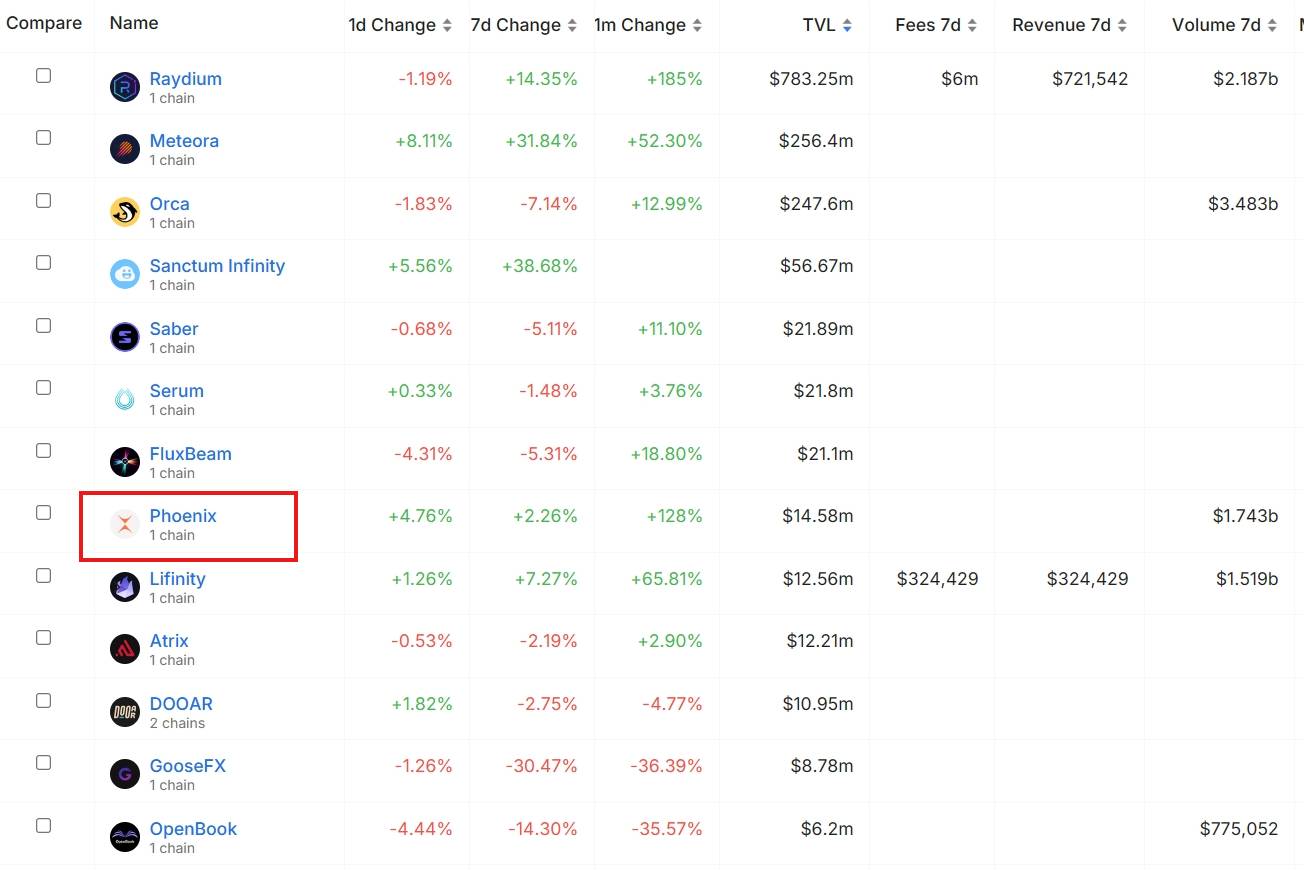Screen dimensions: 1304x870
Task: Open the Sanctum Infinity link
Action: point(217,266)
